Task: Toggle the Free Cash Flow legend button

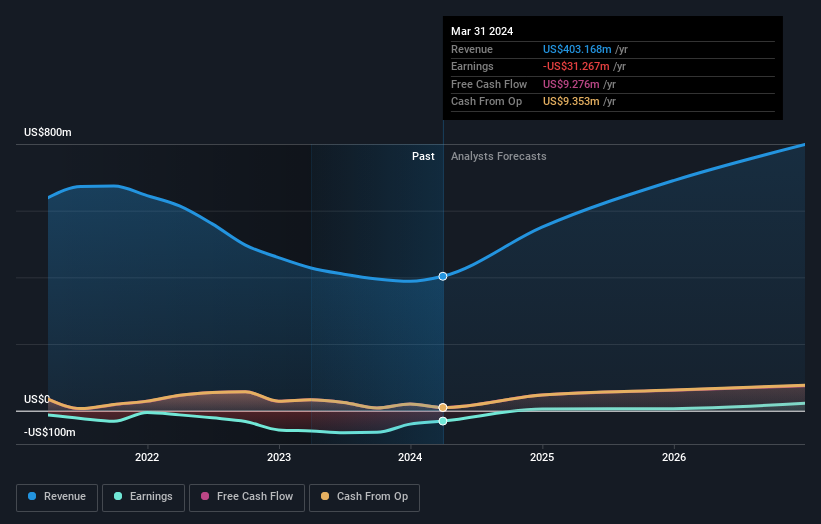Action: tap(247, 497)
